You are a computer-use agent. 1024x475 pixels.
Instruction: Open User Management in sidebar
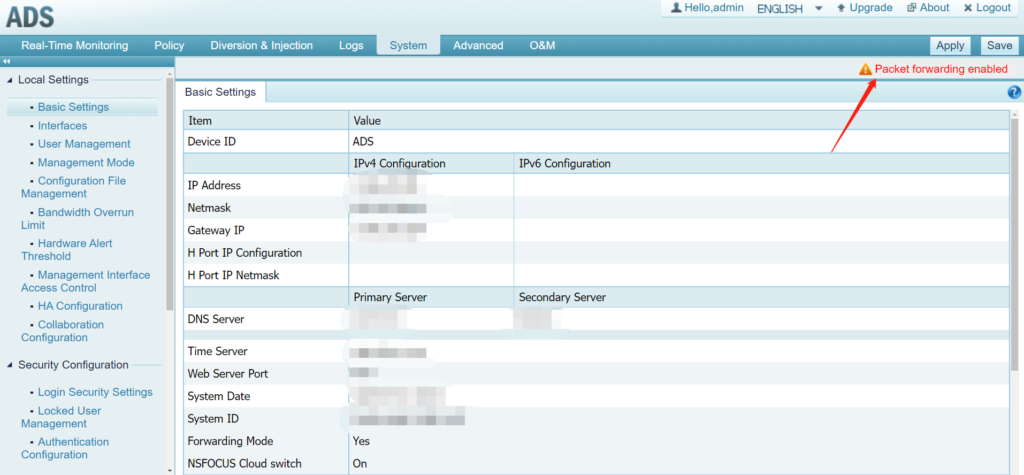(x=84, y=144)
